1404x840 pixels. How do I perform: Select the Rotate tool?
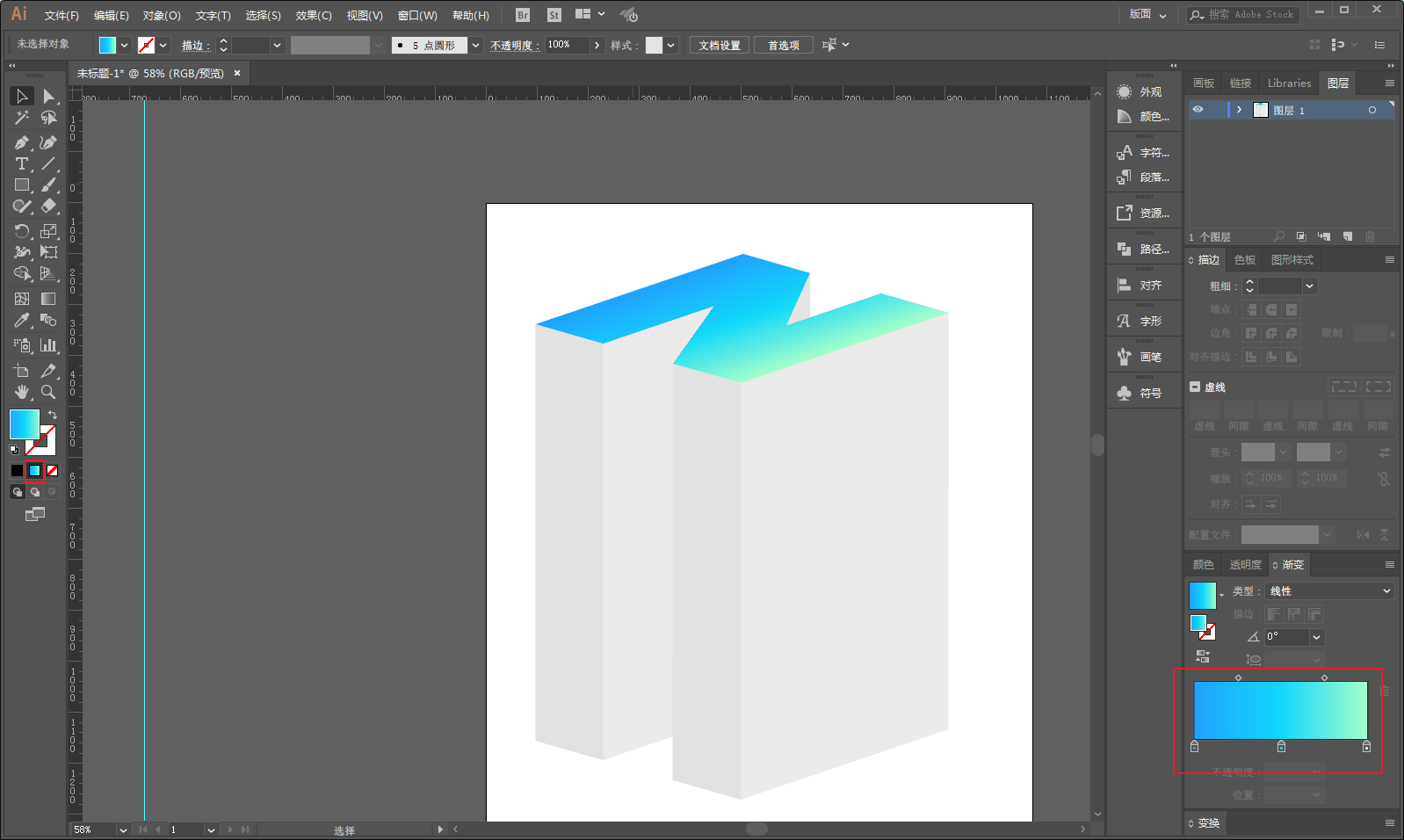click(x=22, y=231)
